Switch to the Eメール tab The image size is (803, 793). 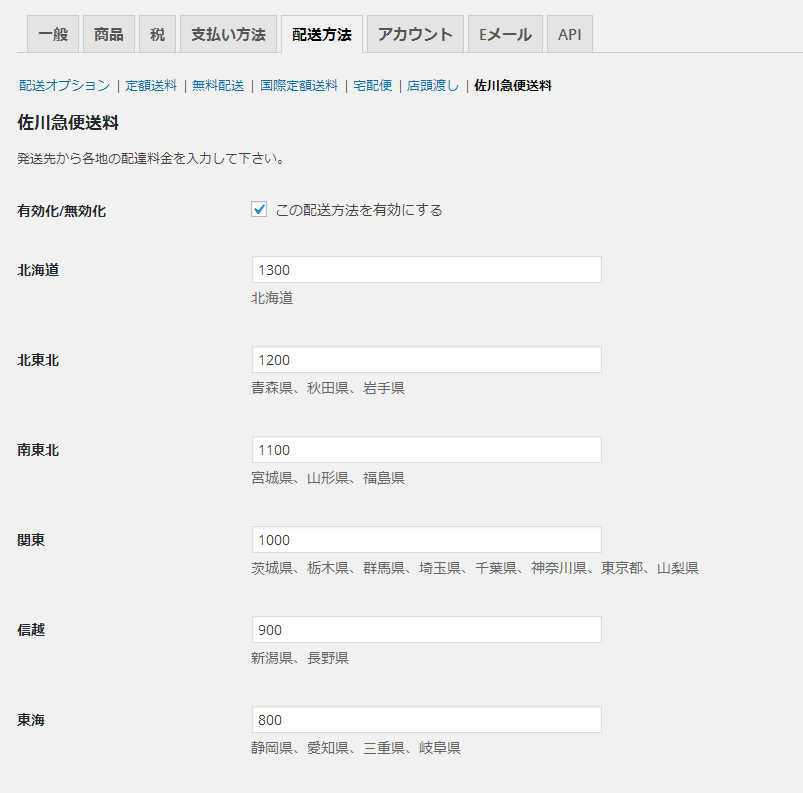coord(505,34)
